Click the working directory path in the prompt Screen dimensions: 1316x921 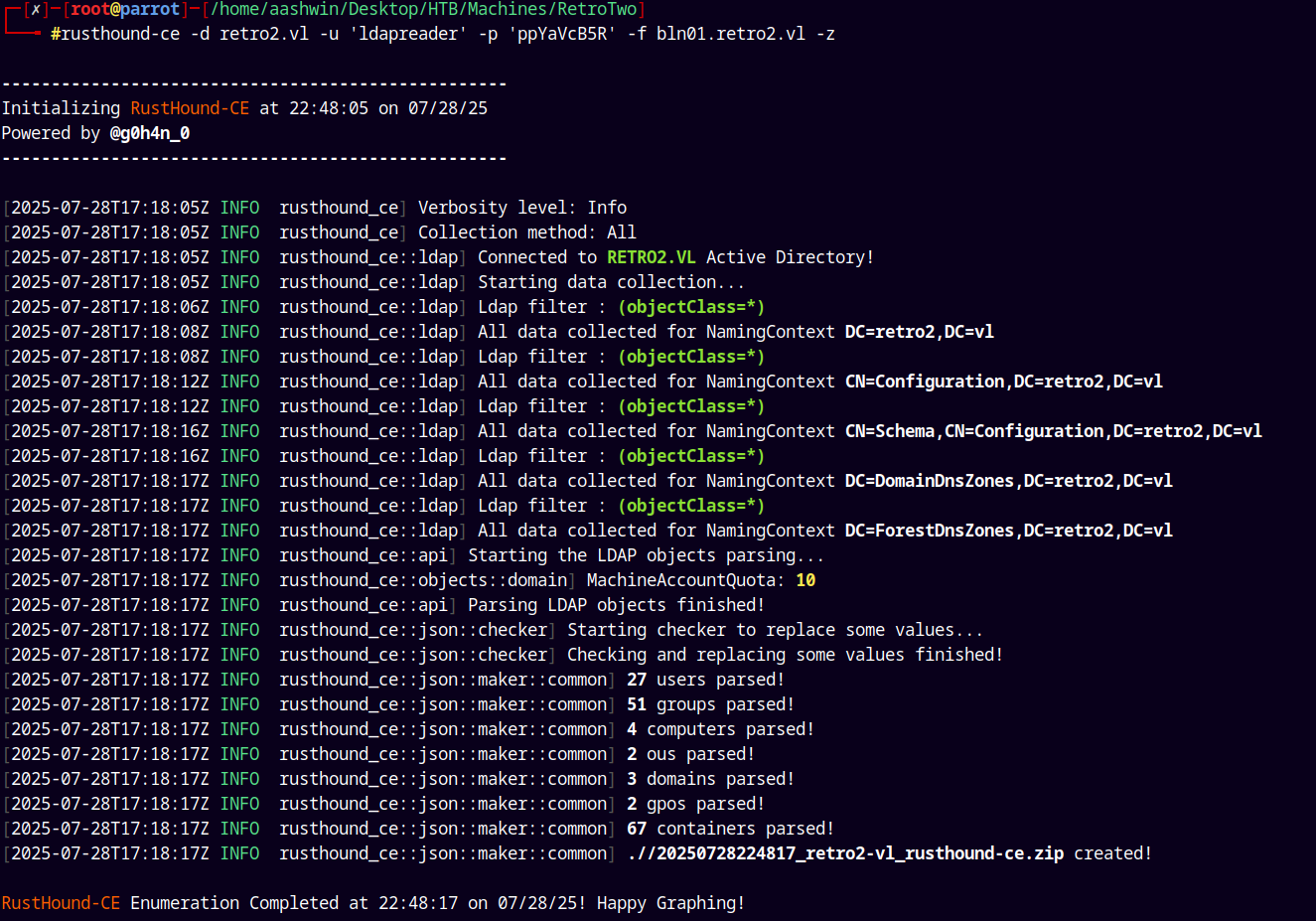click(x=423, y=9)
